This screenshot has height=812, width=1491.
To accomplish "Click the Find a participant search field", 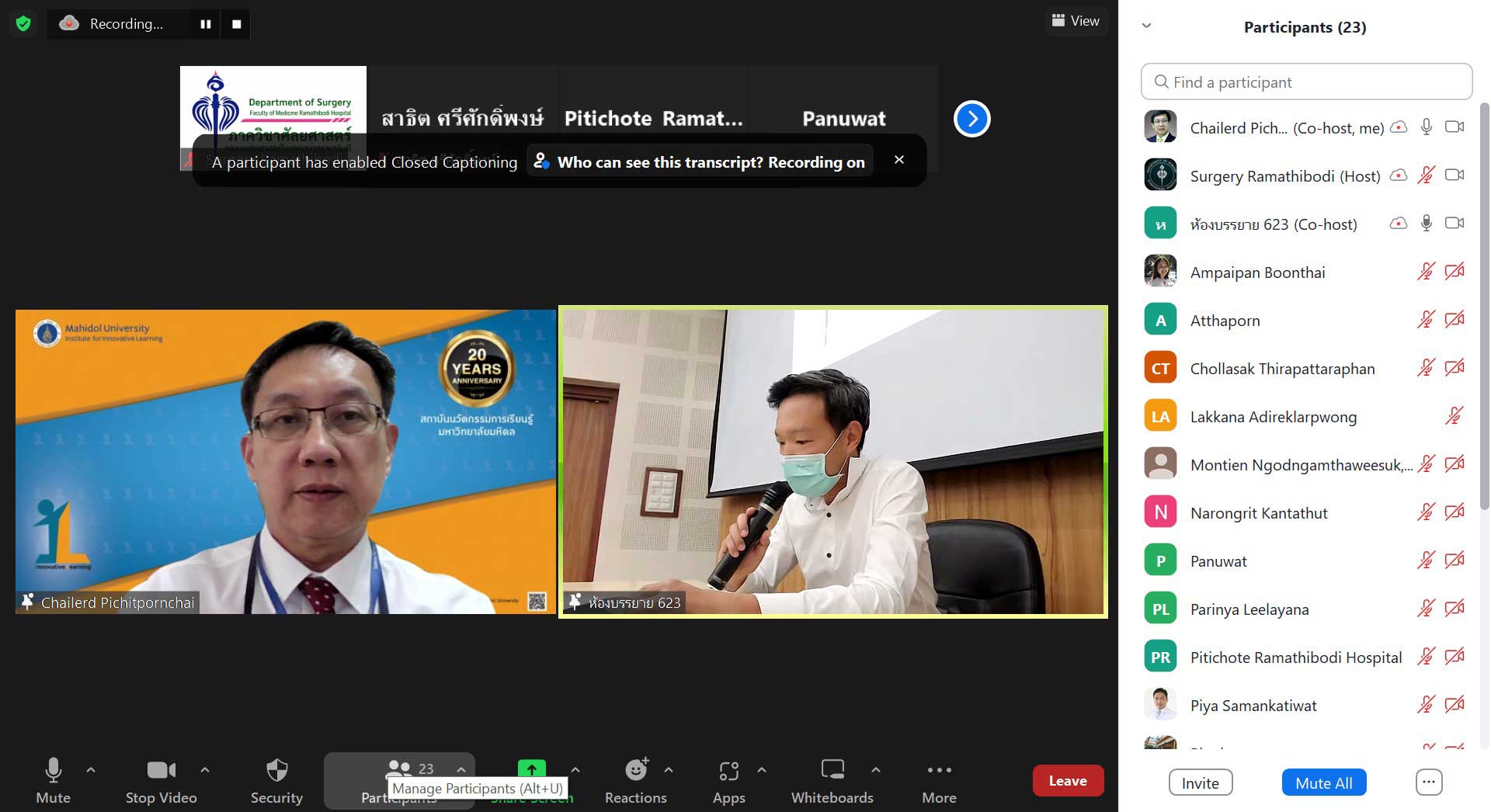I will [x=1306, y=82].
